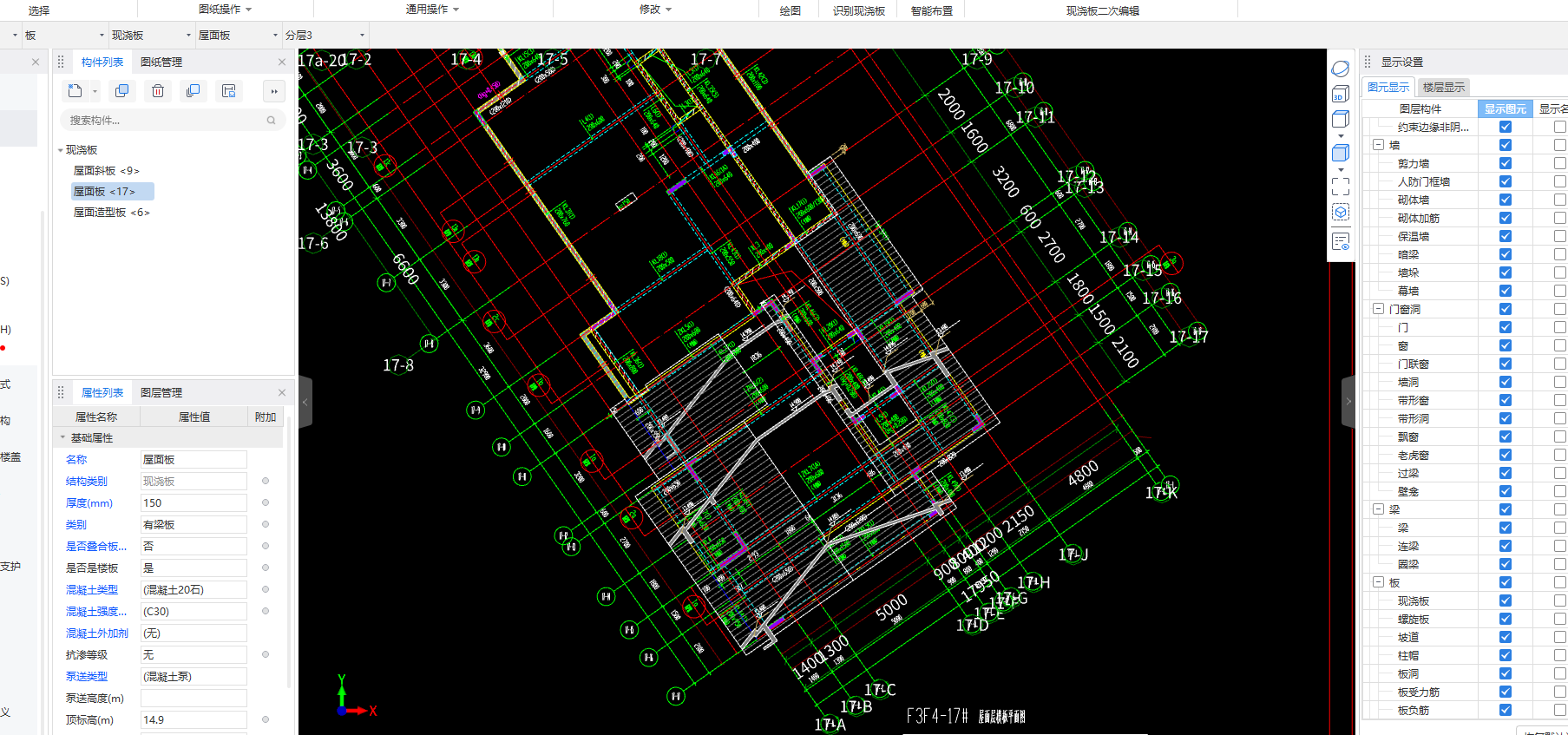
Task: Click the solid blue cube display icon
Action: click(x=1341, y=154)
